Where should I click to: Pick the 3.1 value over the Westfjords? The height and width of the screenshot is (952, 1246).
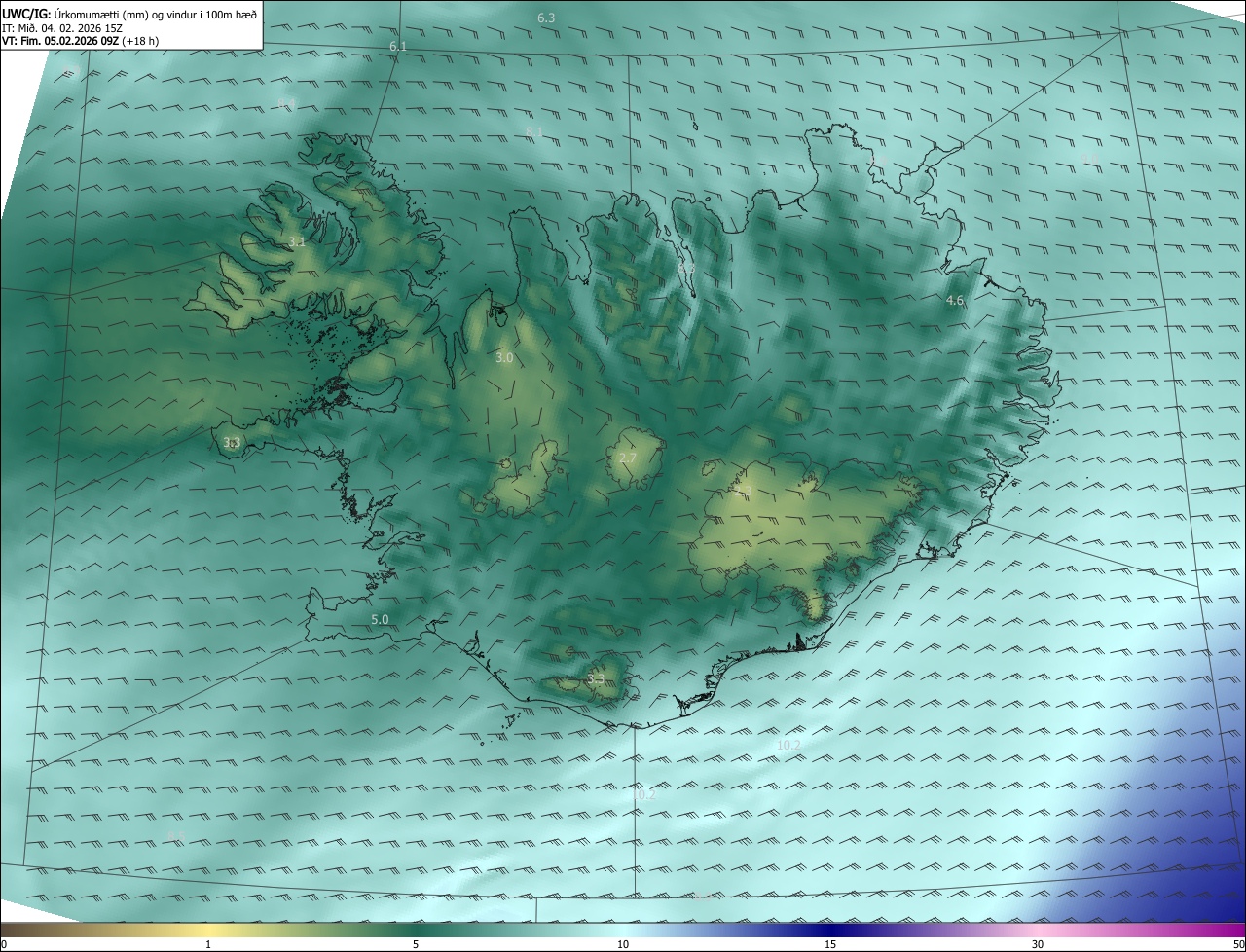pyautogui.click(x=297, y=241)
